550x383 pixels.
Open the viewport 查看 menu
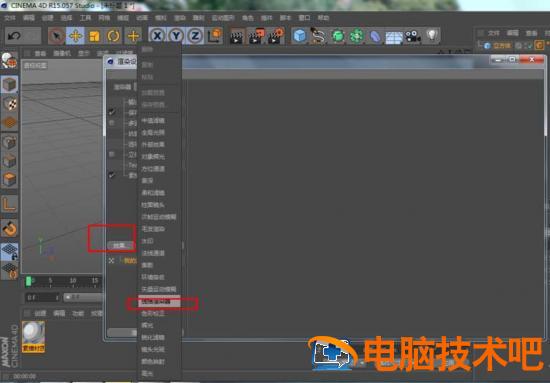40,53
